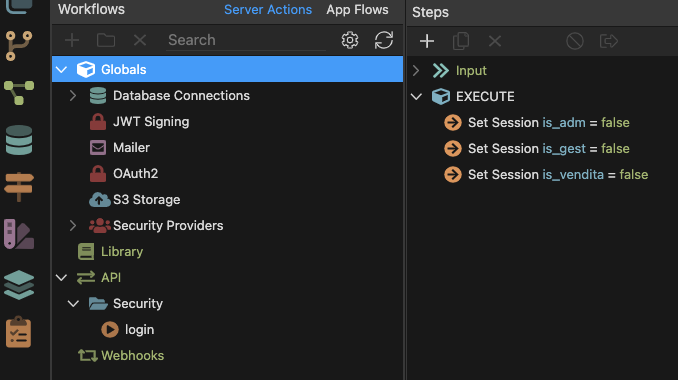Image resolution: width=678 pixels, height=380 pixels.
Task: Click the Security folder icon
Action: [x=98, y=303]
